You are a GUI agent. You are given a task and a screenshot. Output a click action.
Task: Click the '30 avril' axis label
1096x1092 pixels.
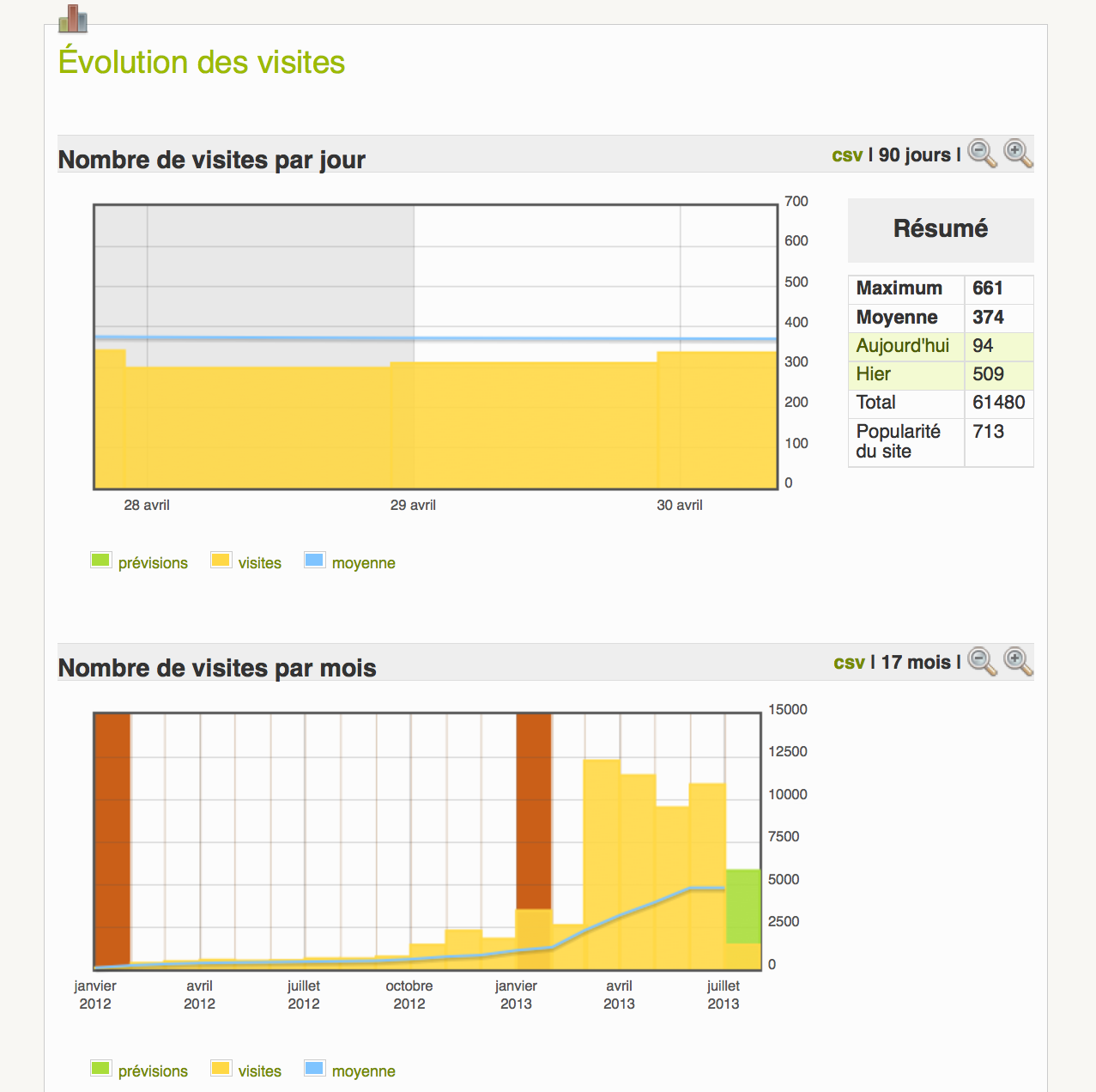(x=680, y=506)
